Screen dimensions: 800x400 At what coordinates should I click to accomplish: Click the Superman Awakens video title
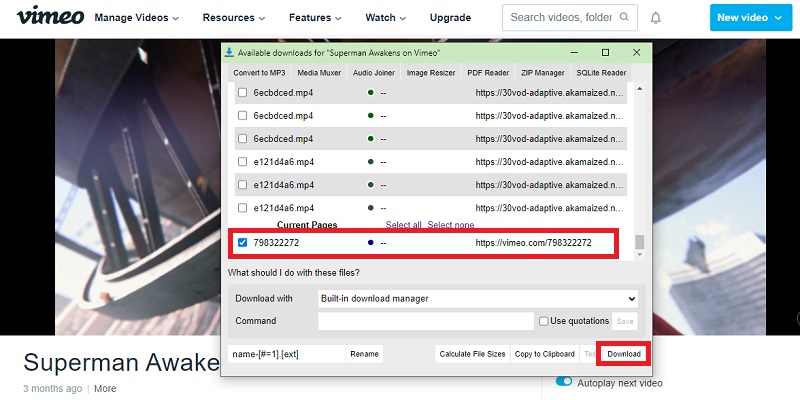coord(121,363)
